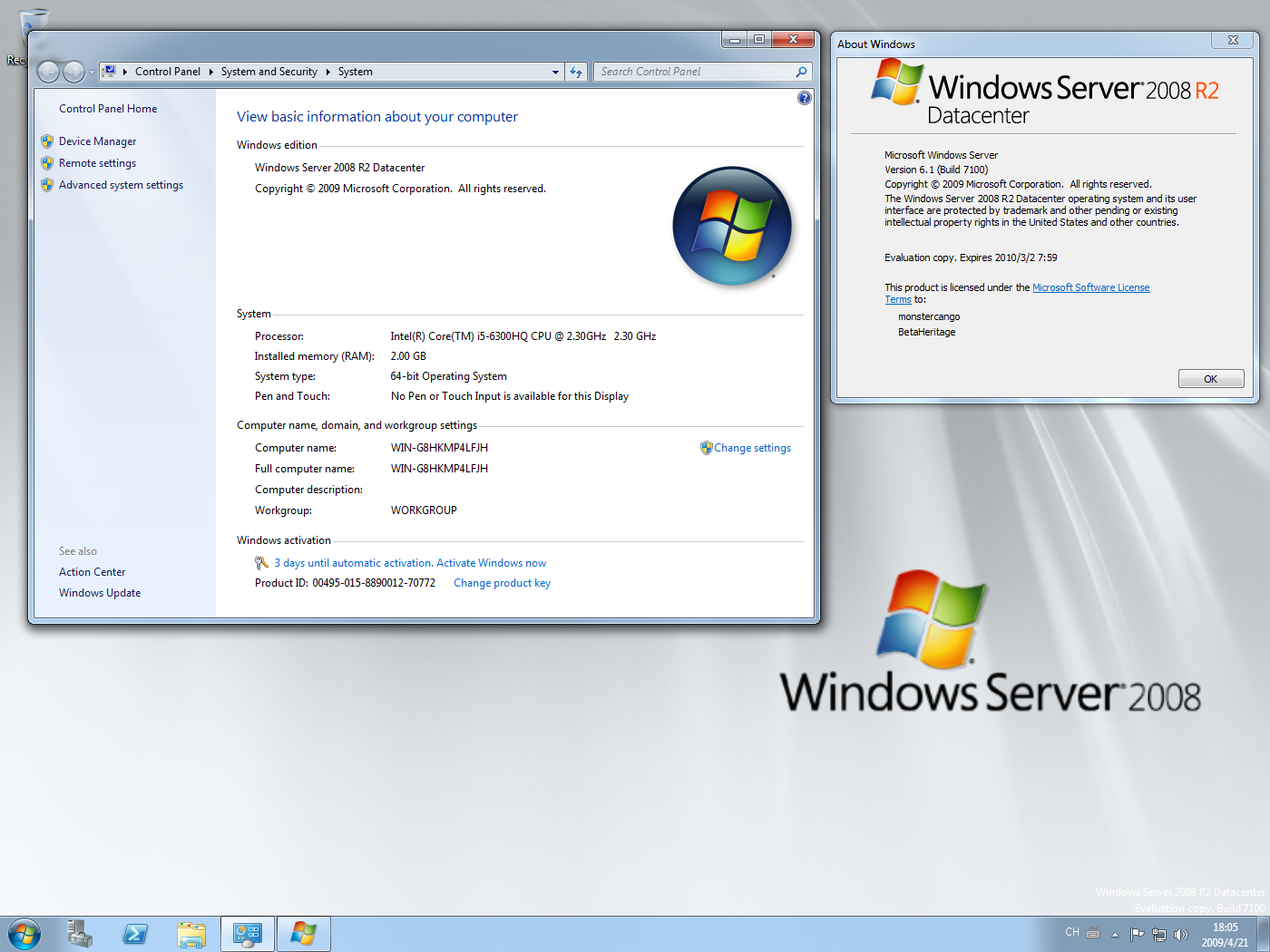This screenshot has width=1270, height=952.
Task: Close the System window
Action: click(793, 39)
